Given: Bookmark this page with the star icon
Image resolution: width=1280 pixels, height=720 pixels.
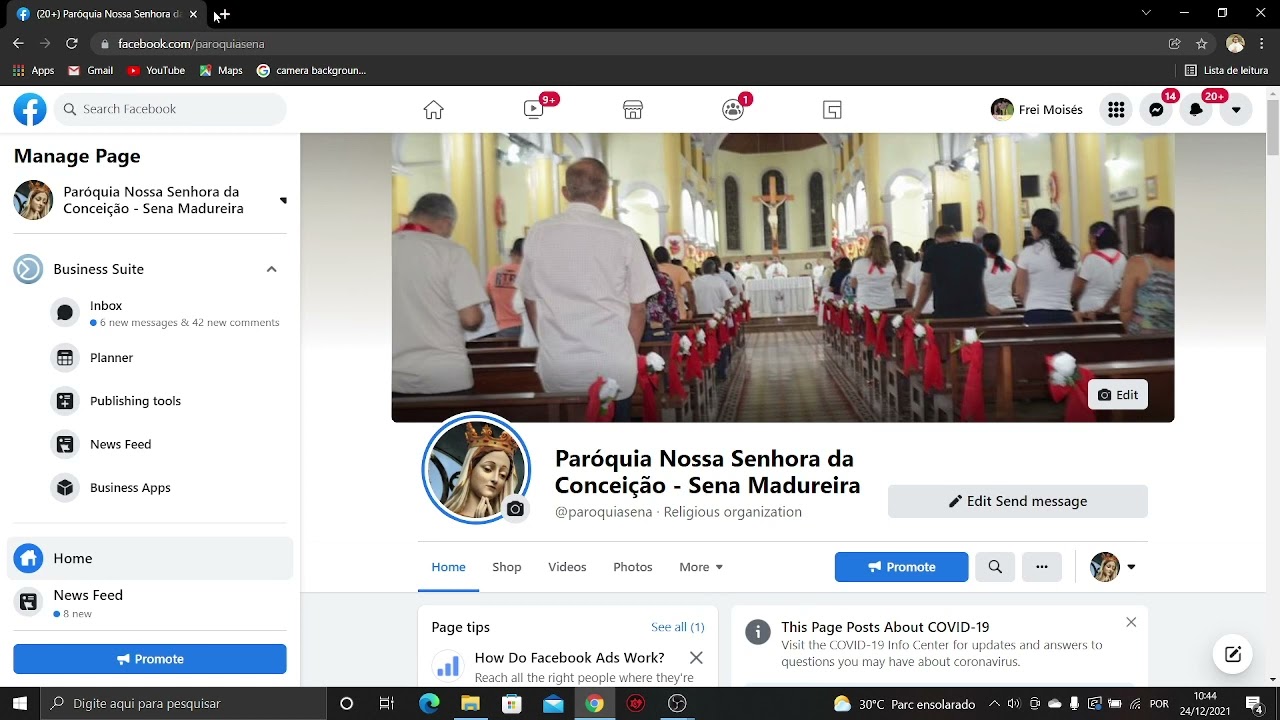Looking at the screenshot, I should [x=1202, y=44].
